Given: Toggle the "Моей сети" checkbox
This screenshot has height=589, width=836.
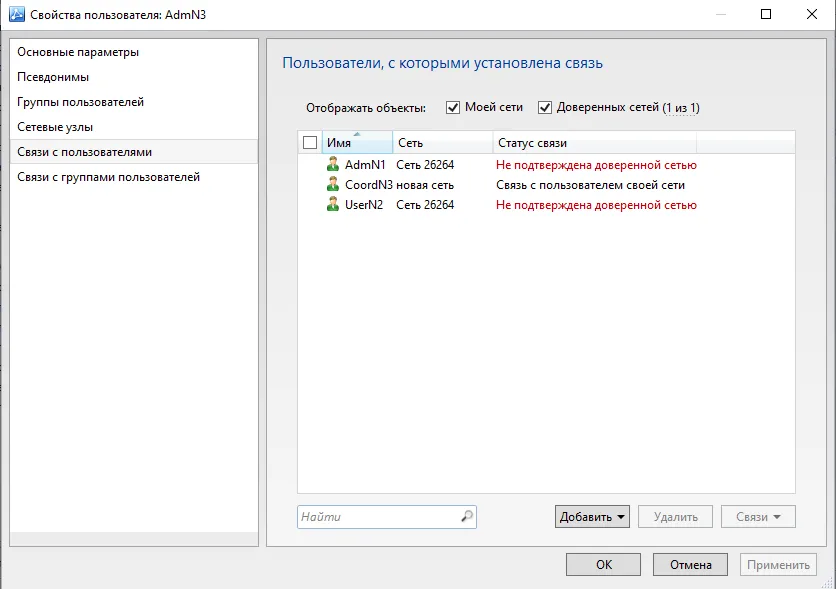Looking at the screenshot, I should 453,107.
